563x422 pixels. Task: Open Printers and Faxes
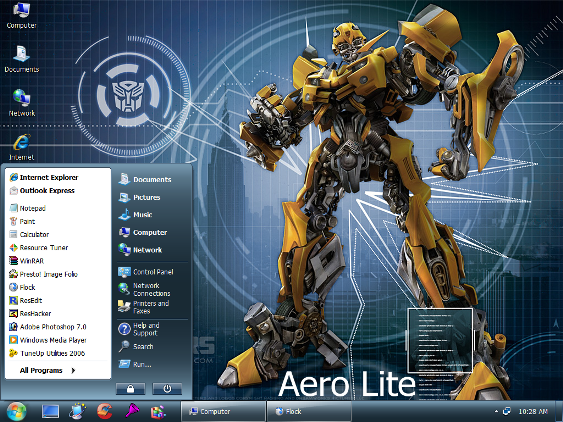point(144,307)
